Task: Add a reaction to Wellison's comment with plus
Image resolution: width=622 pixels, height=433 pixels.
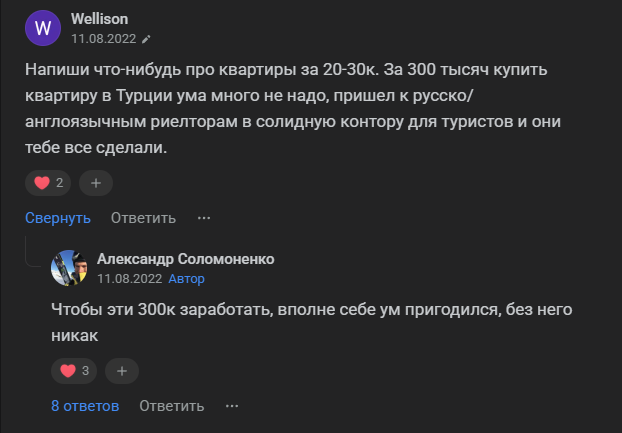Action: (x=96, y=183)
